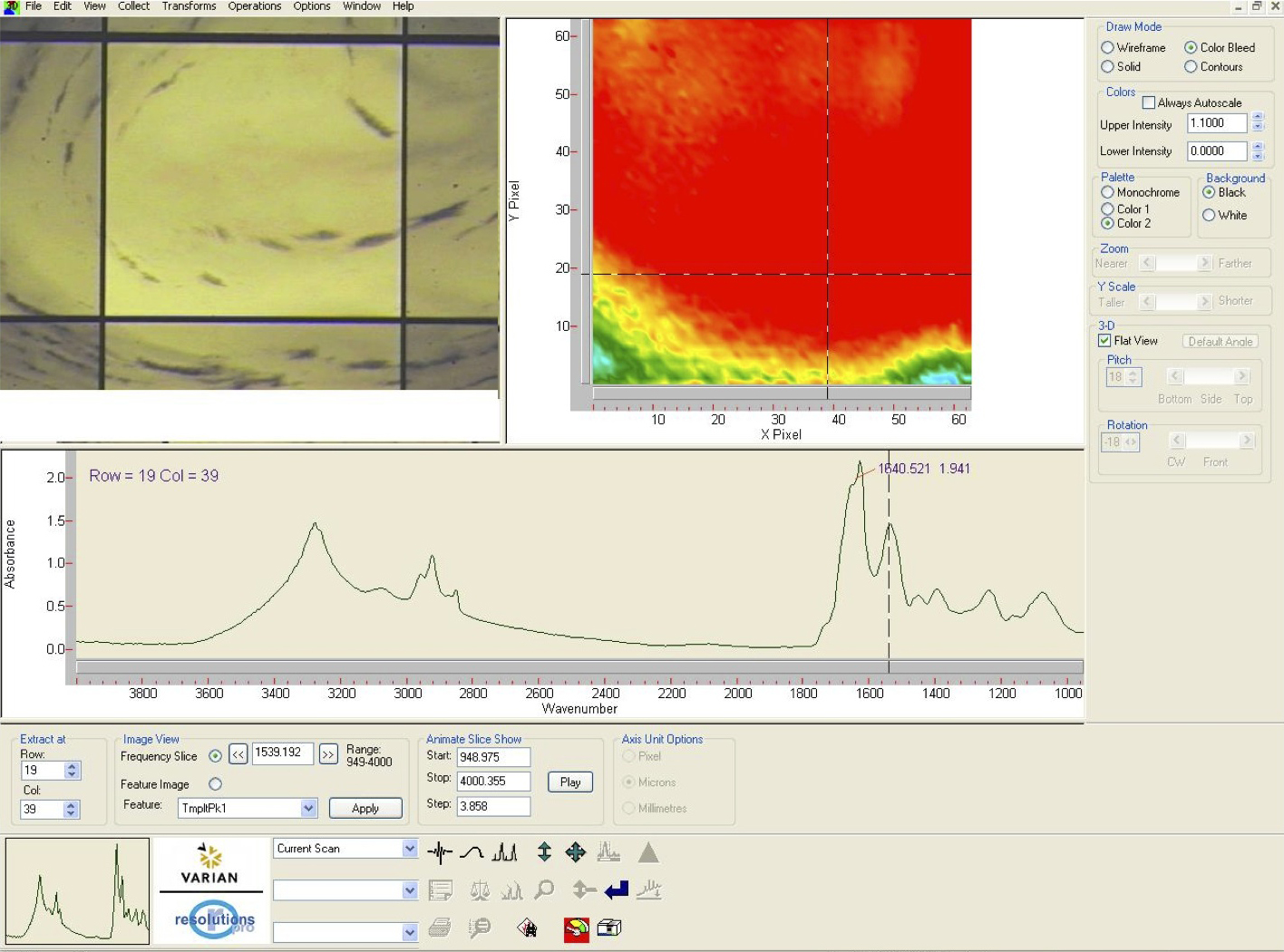The width and height of the screenshot is (1284, 952).
Task: Select the Feature Image radio button
Action: [215, 784]
